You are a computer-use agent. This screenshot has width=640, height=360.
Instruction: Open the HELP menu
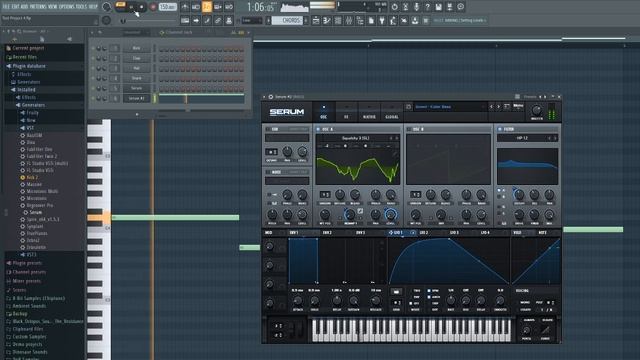coord(93,7)
